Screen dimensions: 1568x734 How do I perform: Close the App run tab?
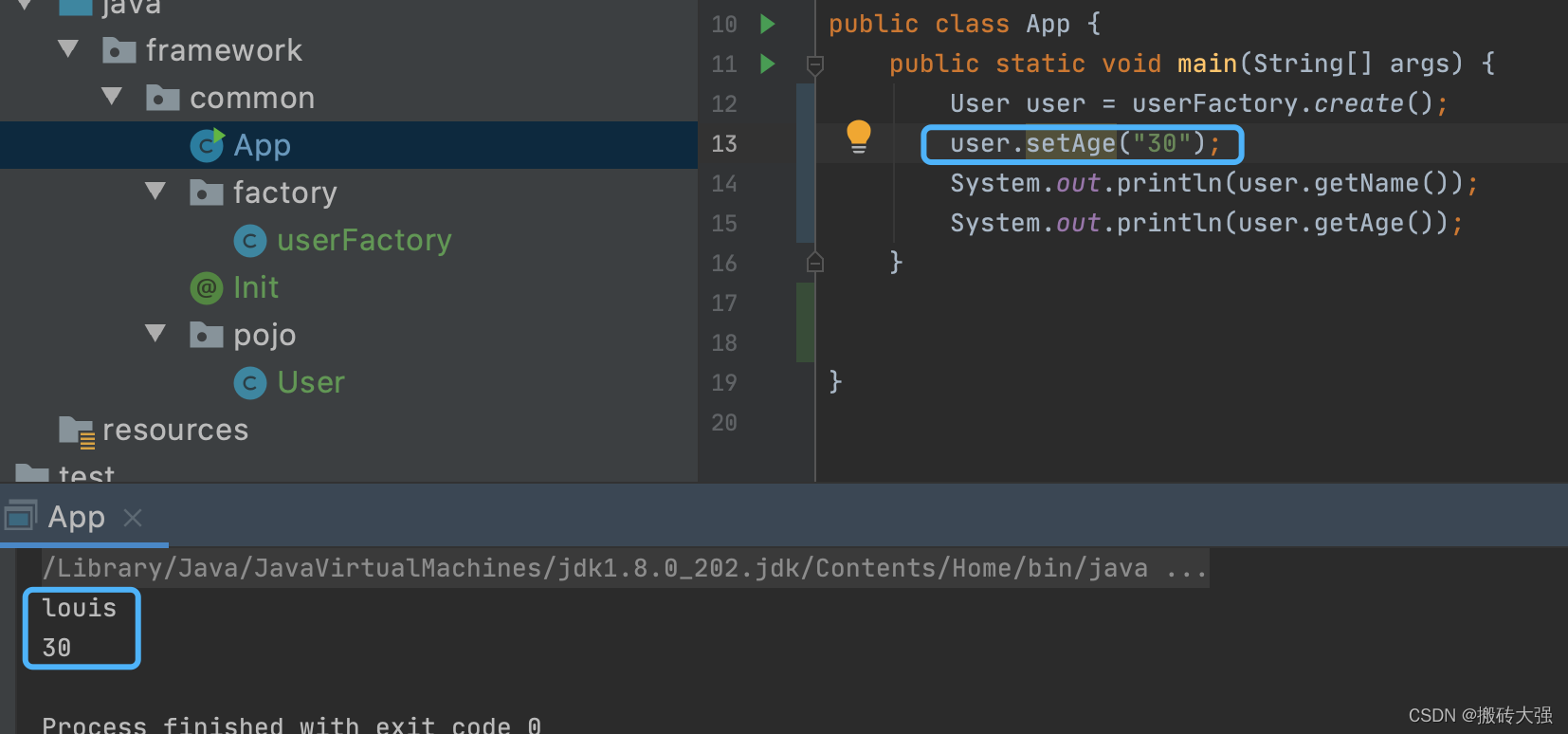click(x=133, y=518)
